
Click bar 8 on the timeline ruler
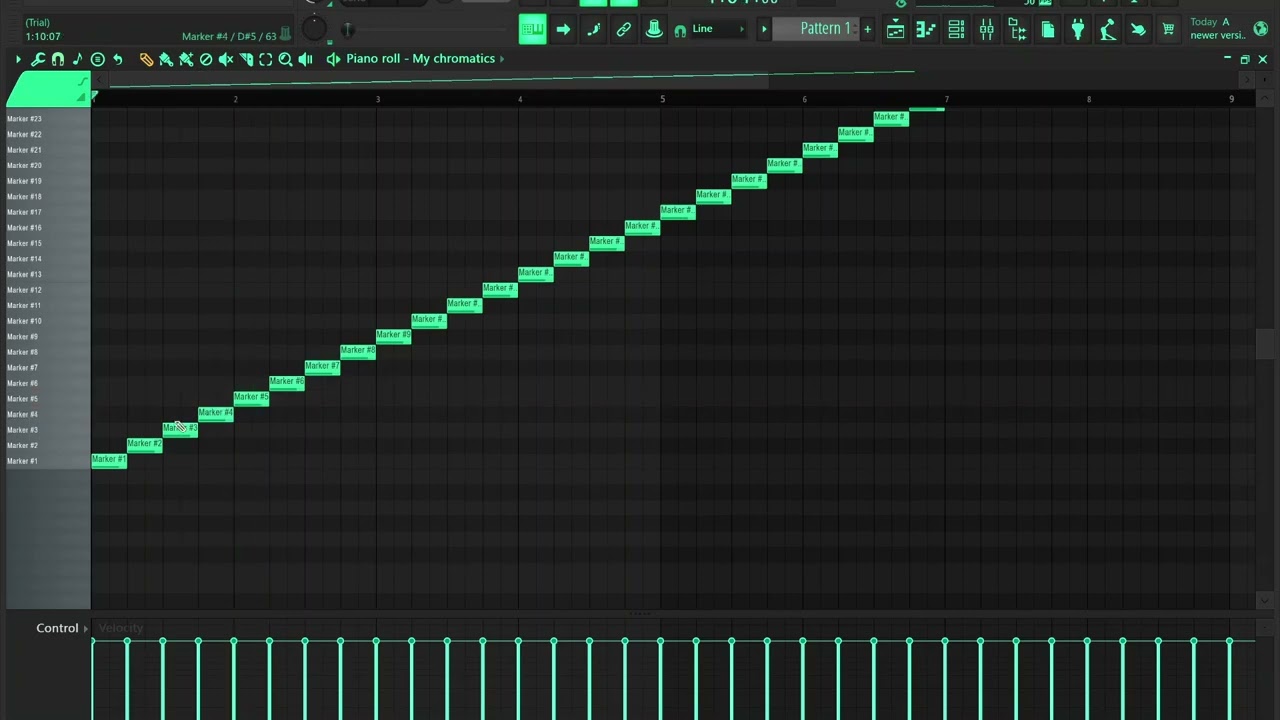tap(1089, 99)
